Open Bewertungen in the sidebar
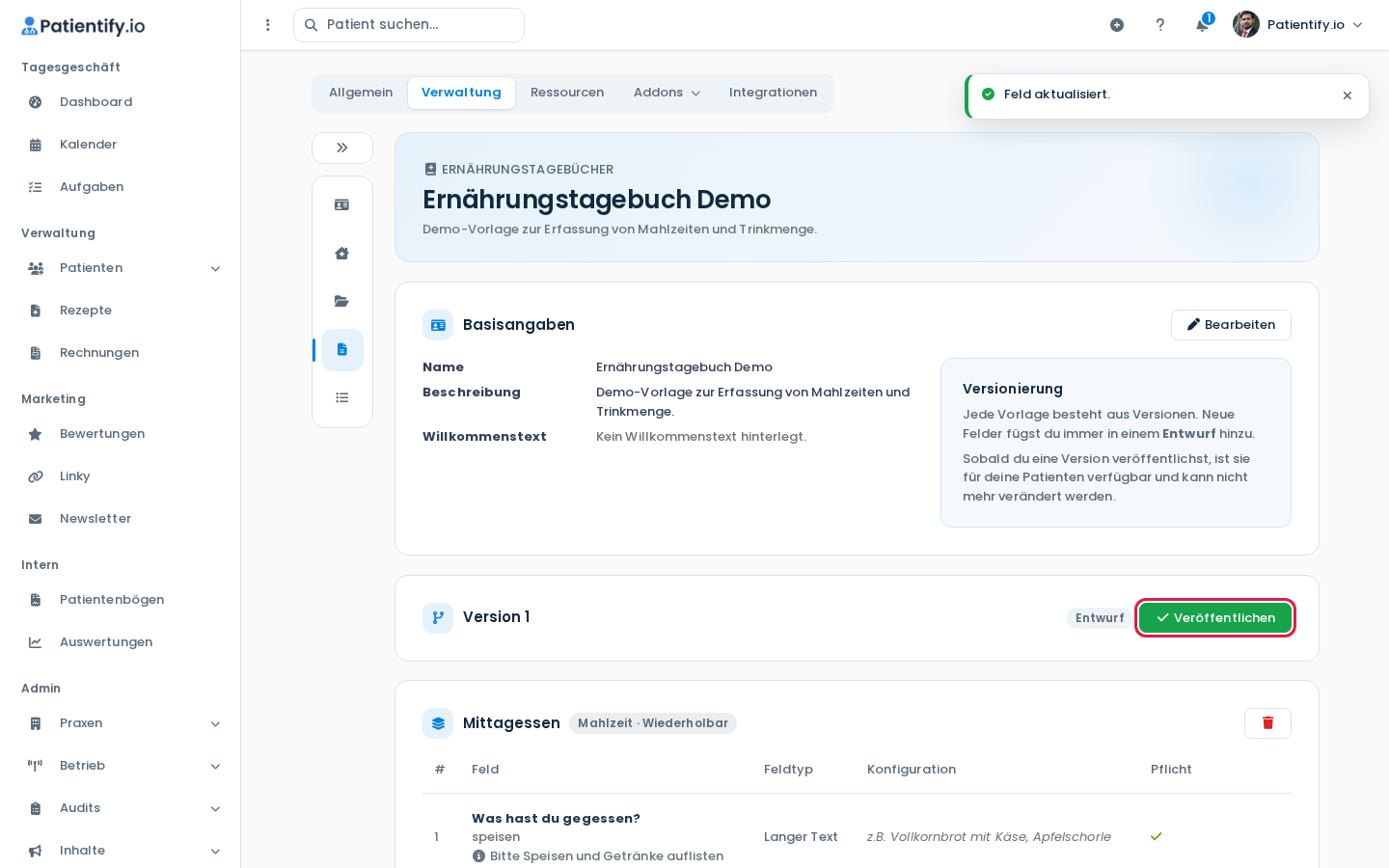This screenshot has width=1389, height=868. (x=120, y=434)
